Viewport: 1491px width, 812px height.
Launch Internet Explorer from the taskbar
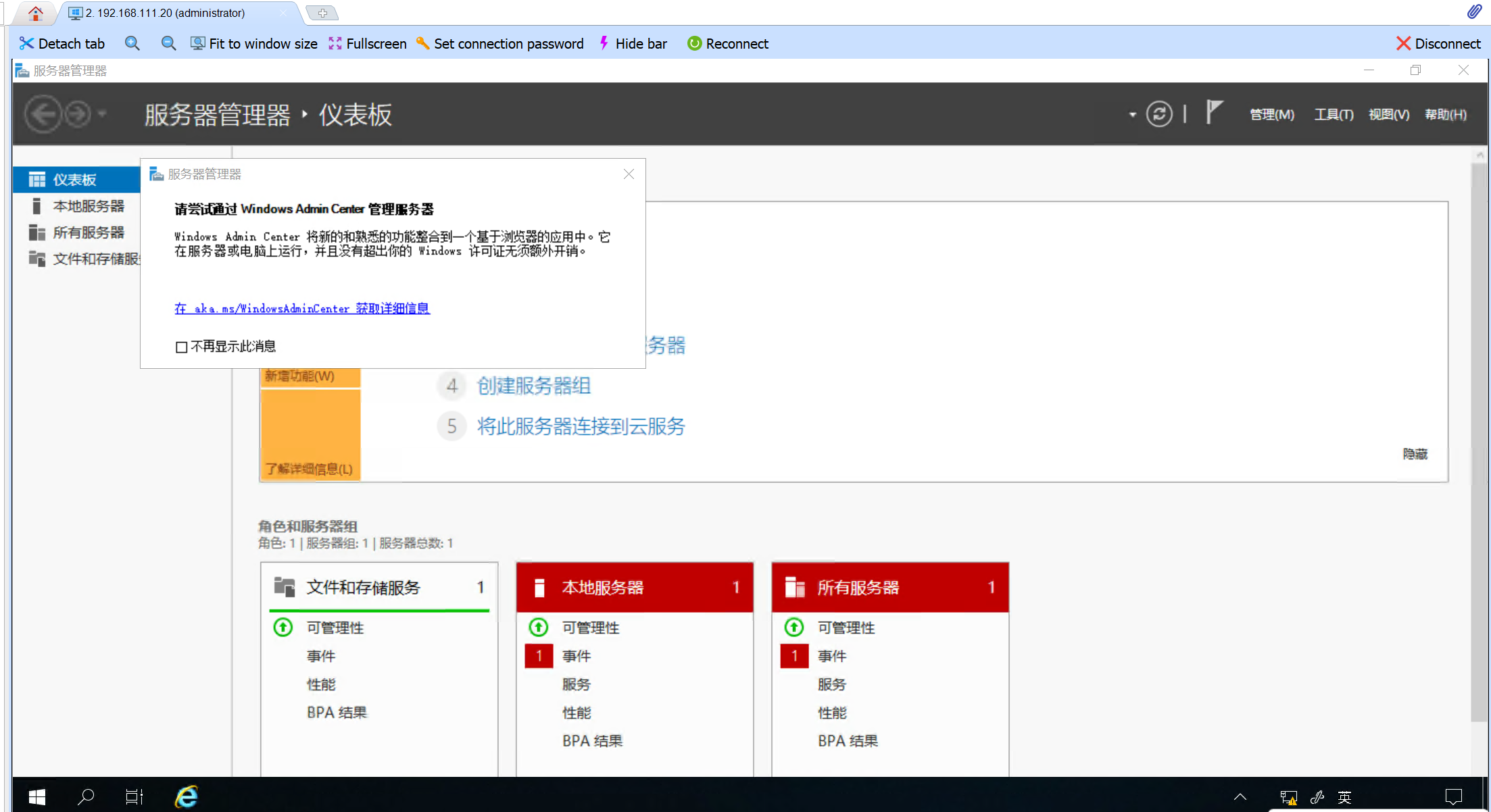pos(186,797)
